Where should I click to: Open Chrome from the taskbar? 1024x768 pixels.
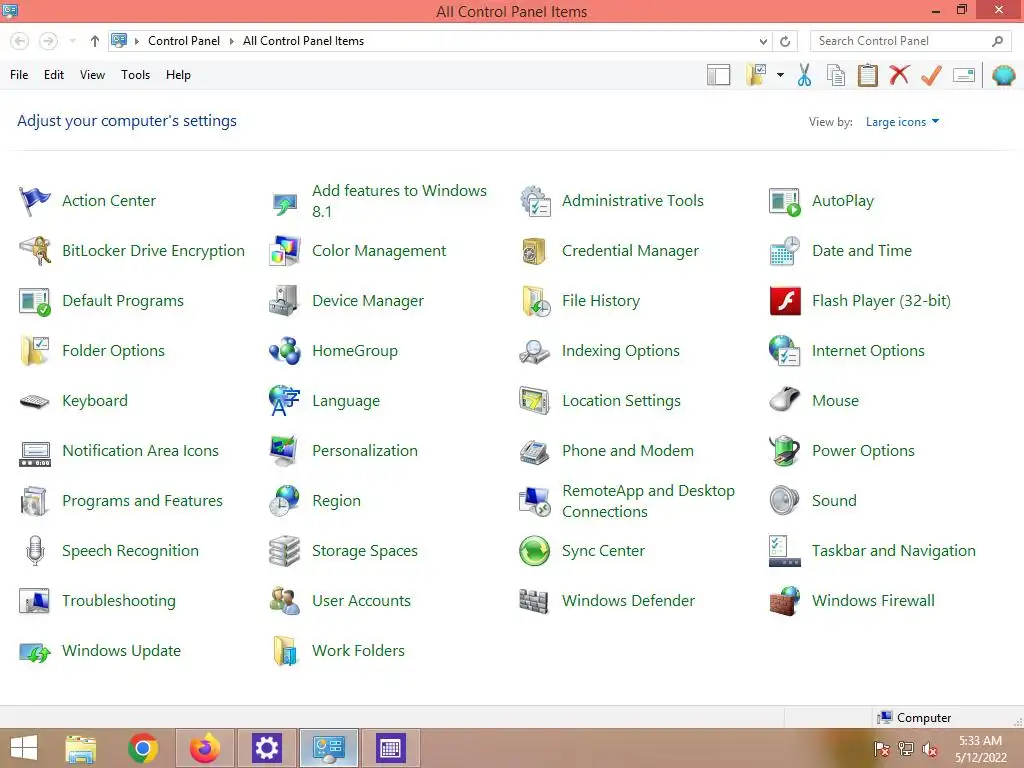point(143,748)
